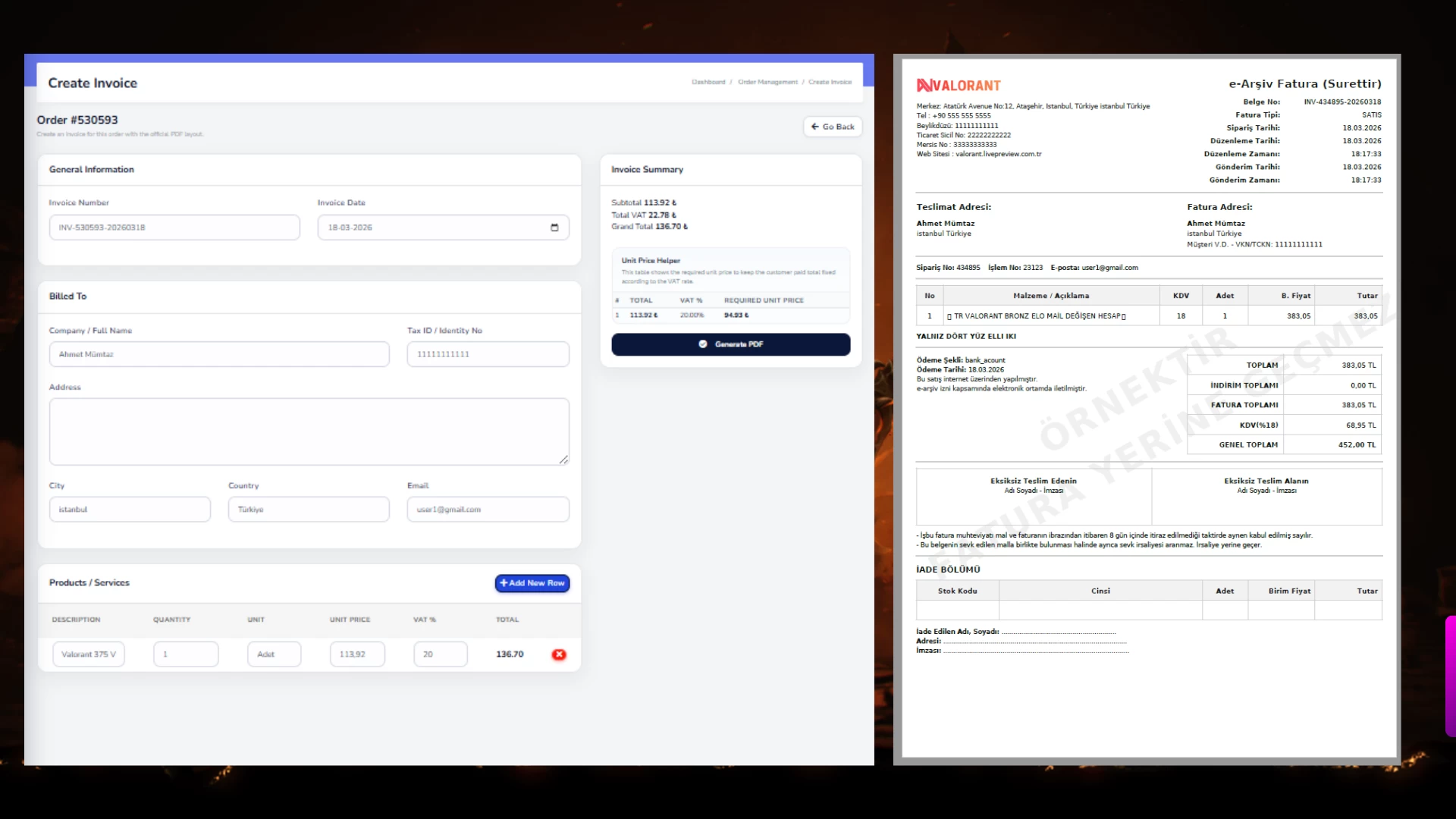
Task: Select the Country field showing Türkiye
Action: 309,510
